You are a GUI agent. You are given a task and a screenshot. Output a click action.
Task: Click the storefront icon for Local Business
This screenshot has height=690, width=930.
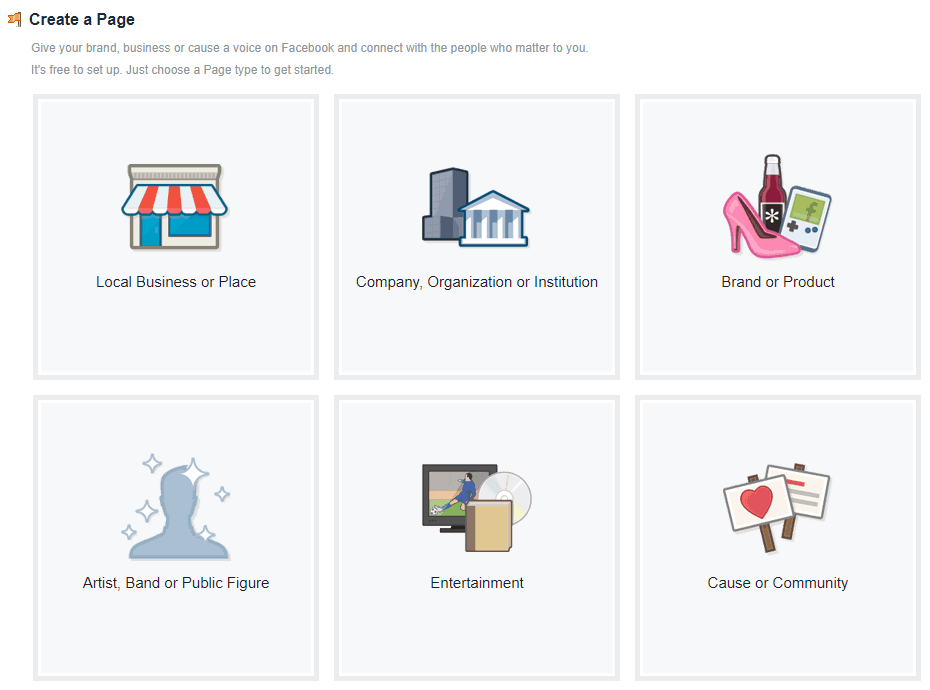pos(174,206)
